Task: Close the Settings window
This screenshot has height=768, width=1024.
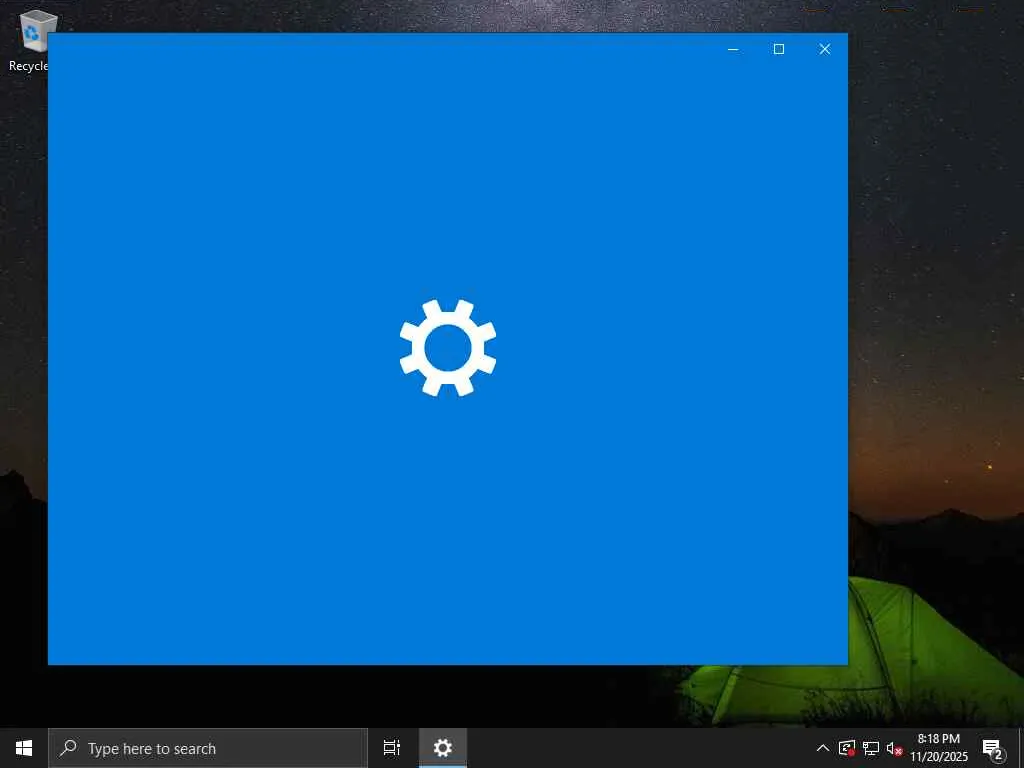Action: point(825,49)
